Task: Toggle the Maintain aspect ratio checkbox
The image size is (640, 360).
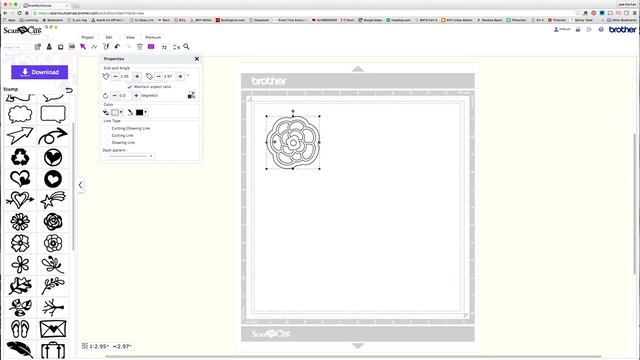Action: pos(130,87)
